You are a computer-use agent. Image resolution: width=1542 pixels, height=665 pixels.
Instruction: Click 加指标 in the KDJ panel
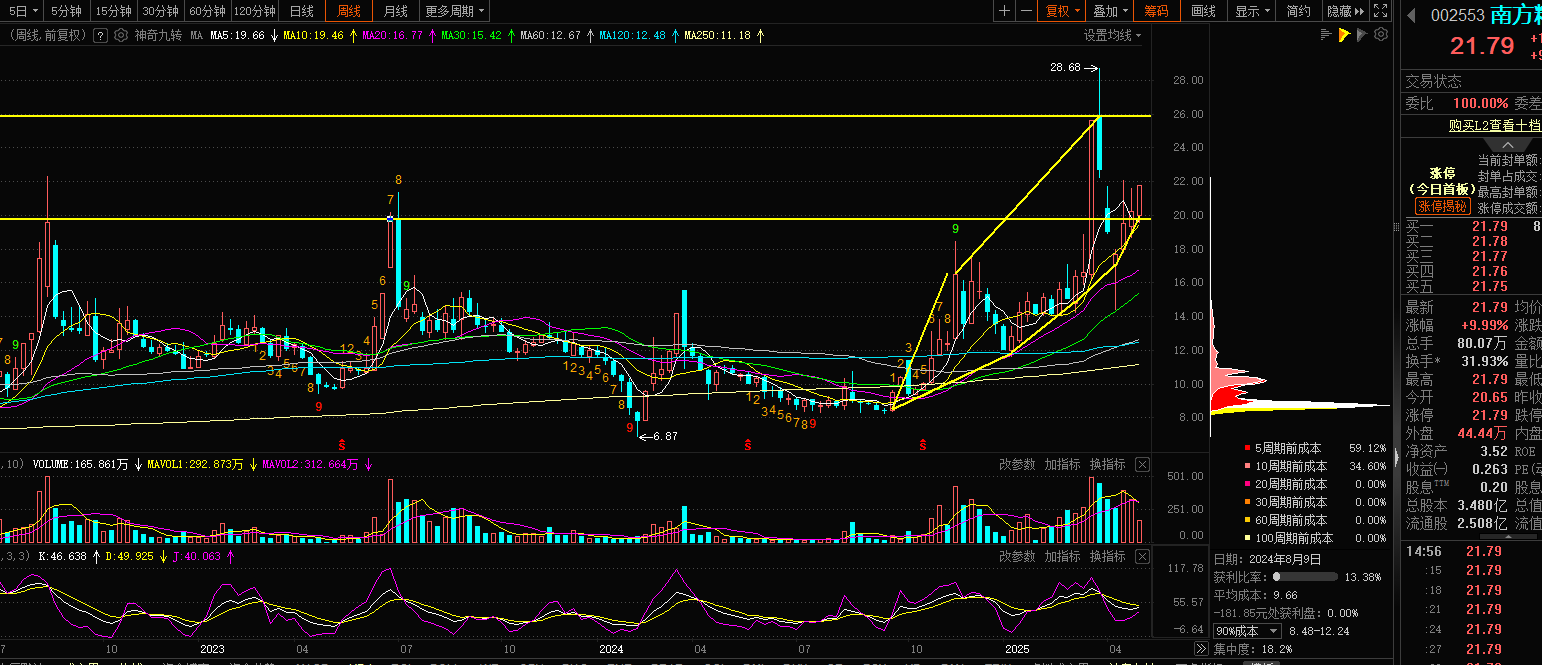tap(1062, 556)
